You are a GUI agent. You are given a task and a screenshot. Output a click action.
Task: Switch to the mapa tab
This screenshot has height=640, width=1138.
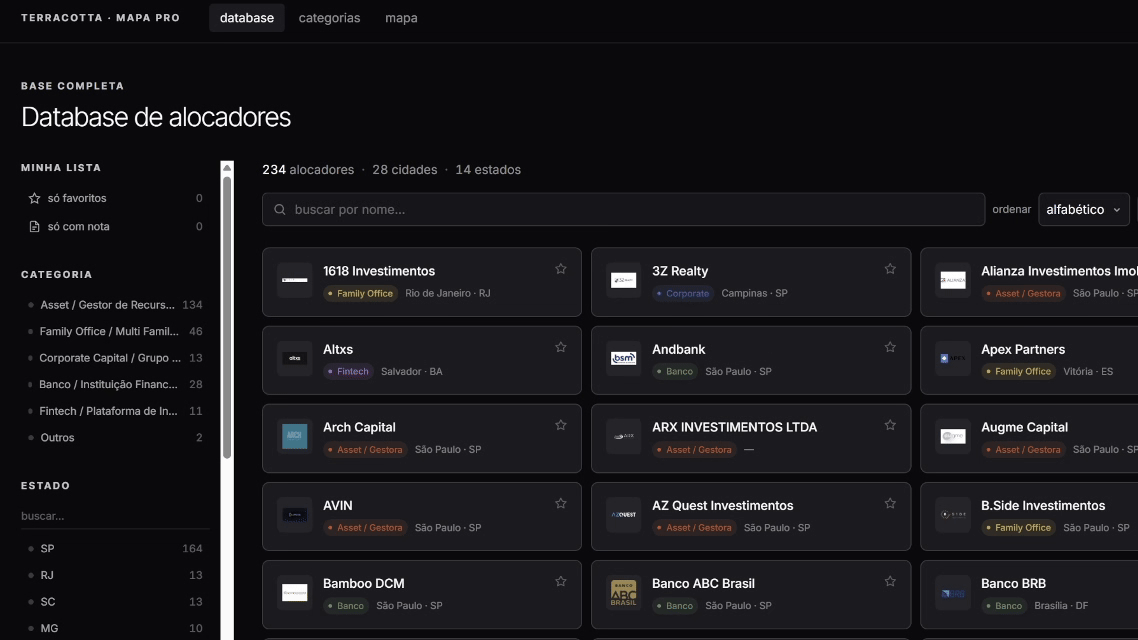coord(401,17)
